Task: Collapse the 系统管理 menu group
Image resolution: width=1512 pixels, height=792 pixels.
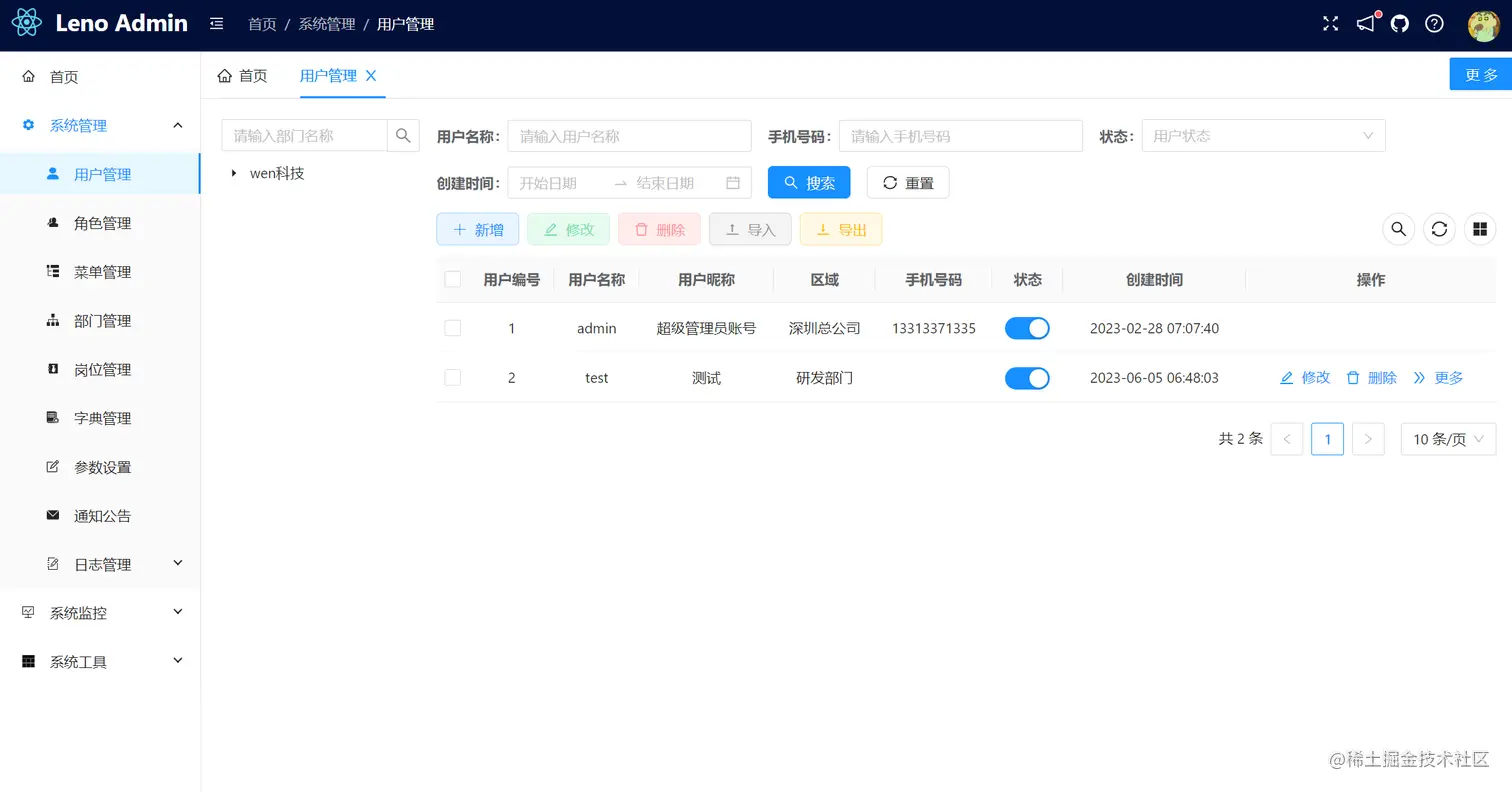Action: (x=100, y=125)
